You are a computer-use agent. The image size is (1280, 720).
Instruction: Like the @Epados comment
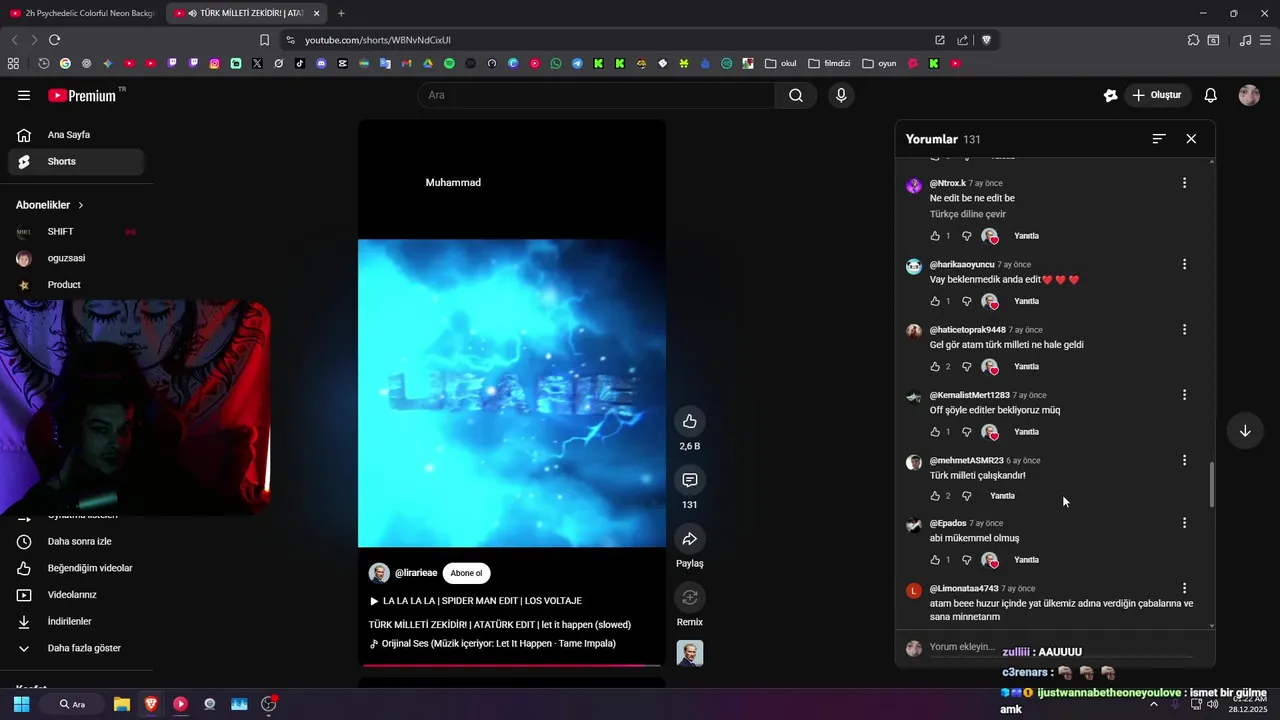935,560
